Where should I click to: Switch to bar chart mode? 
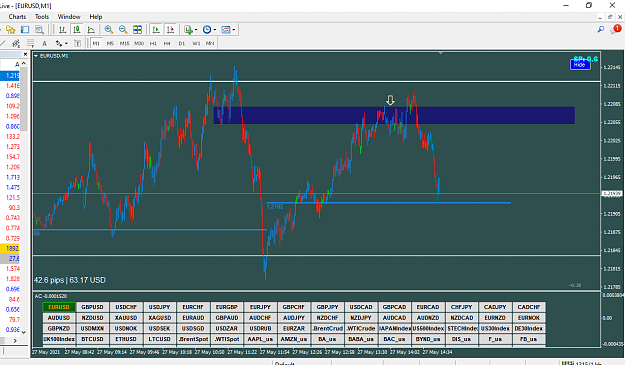(62, 29)
